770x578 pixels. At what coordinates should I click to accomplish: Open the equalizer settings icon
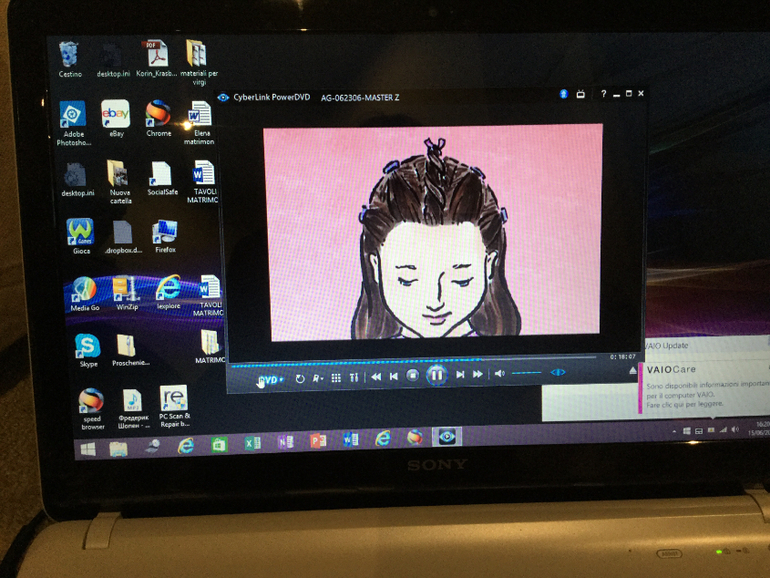pyautogui.click(x=354, y=378)
